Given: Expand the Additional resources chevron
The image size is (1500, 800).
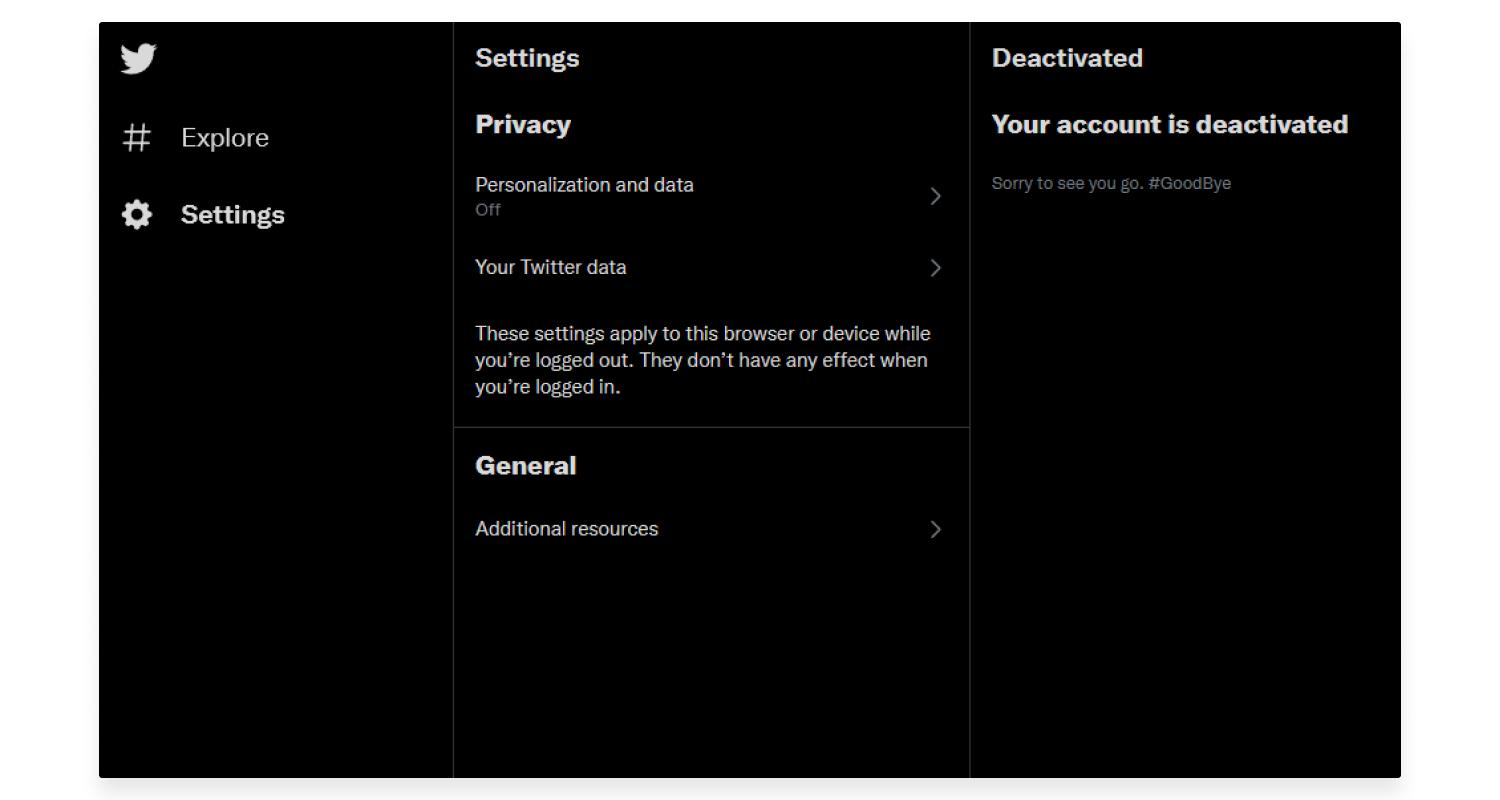Looking at the screenshot, I should coord(936,529).
